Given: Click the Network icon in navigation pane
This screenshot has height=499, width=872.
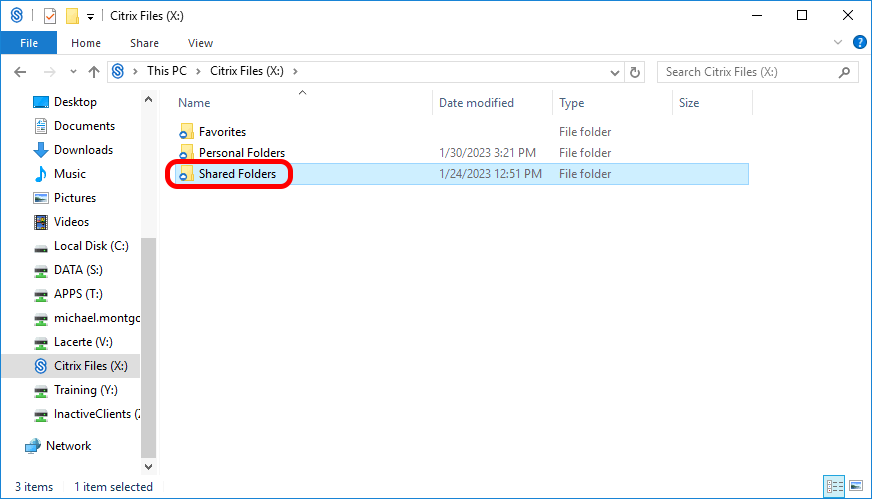Looking at the screenshot, I should click(33, 446).
